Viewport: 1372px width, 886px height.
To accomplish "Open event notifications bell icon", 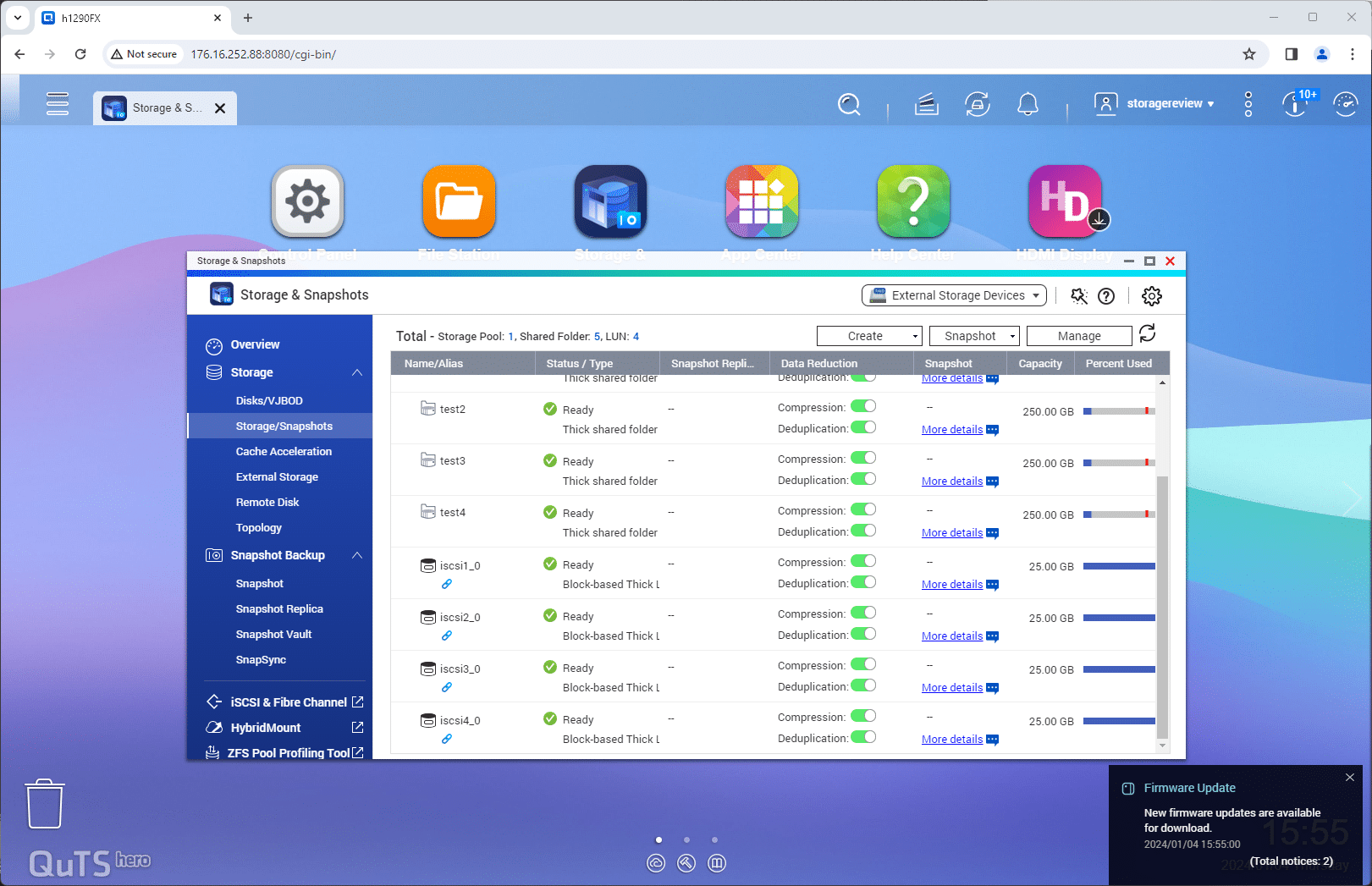I will 1028,104.
